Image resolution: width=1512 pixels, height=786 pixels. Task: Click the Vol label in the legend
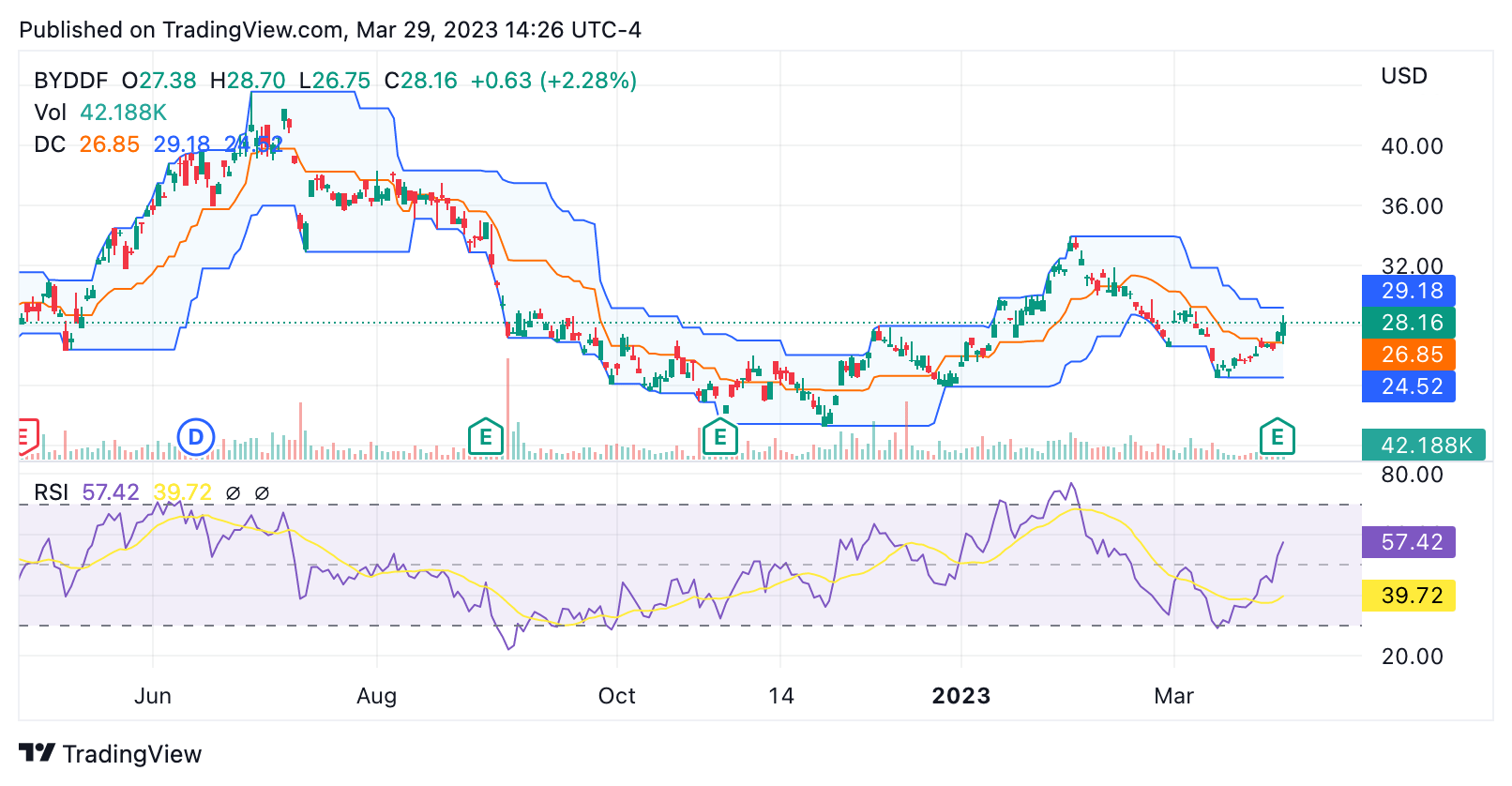tap(51, 113)
